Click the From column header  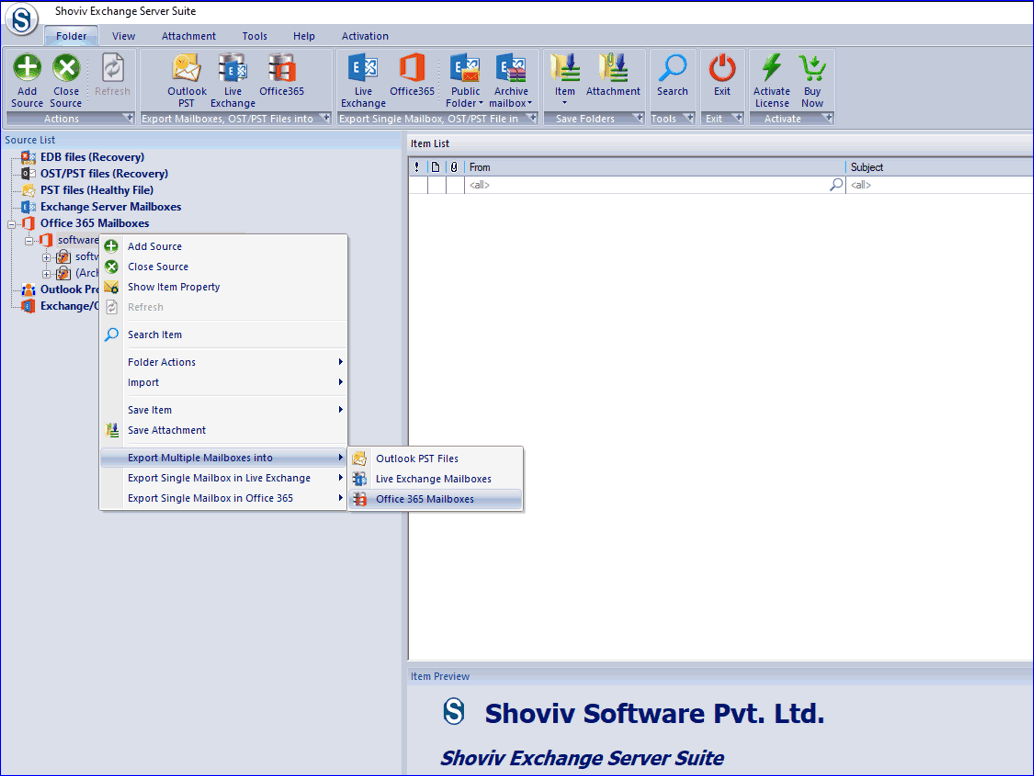[655, 167]
